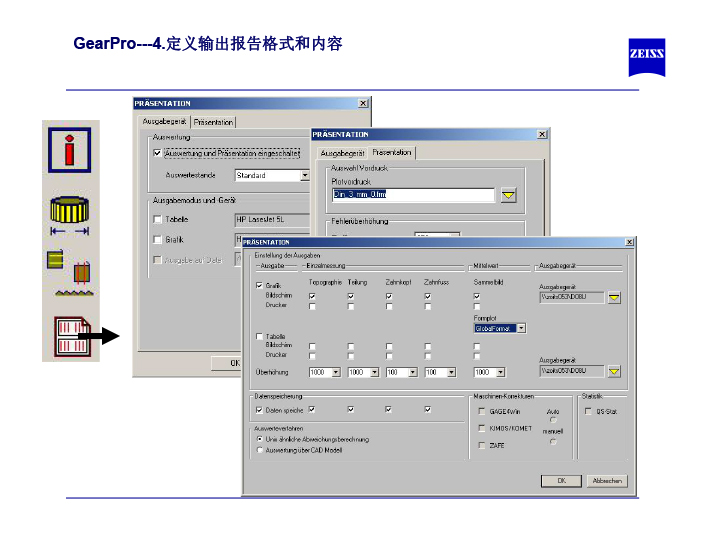Click yellow arrow next to lower Ausgabegerät

[615, 371]
